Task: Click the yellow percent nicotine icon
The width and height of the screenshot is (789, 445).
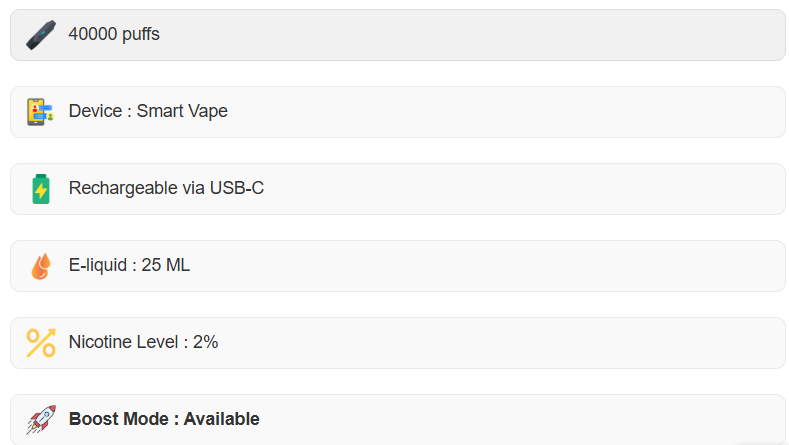Action: point(41,343)
